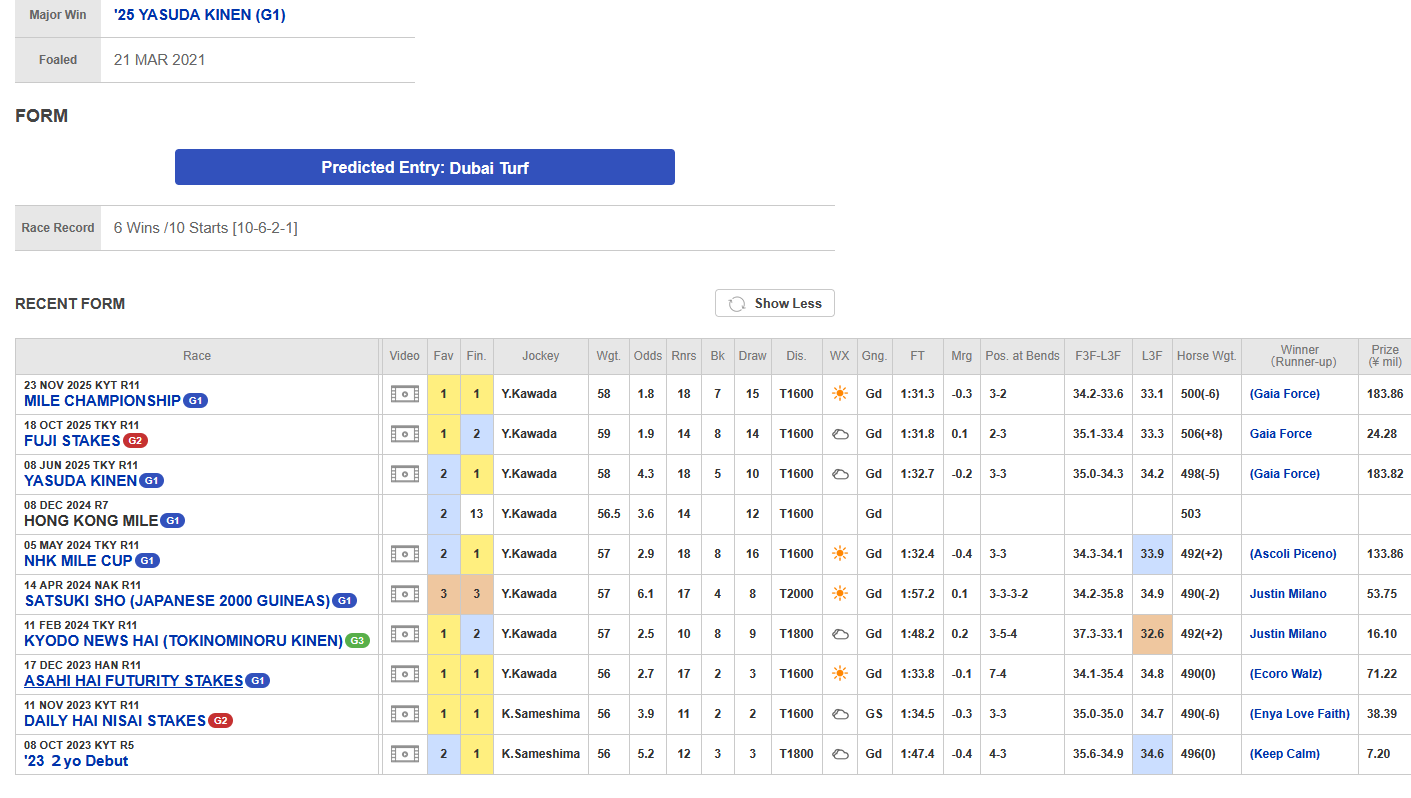Click the sun icon in the NHK Mile Cup row

tap(839, 554)
